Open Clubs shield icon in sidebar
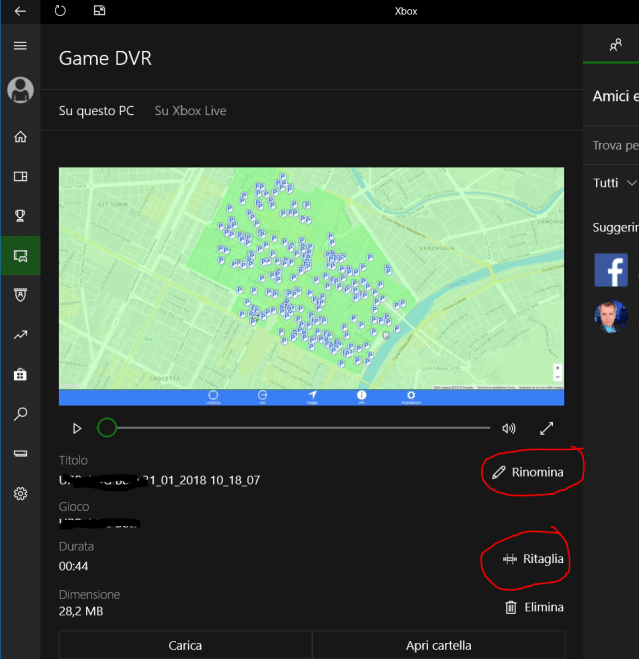Image resolution: width=639 pixels, height=659 pixels. pos(20,294)
